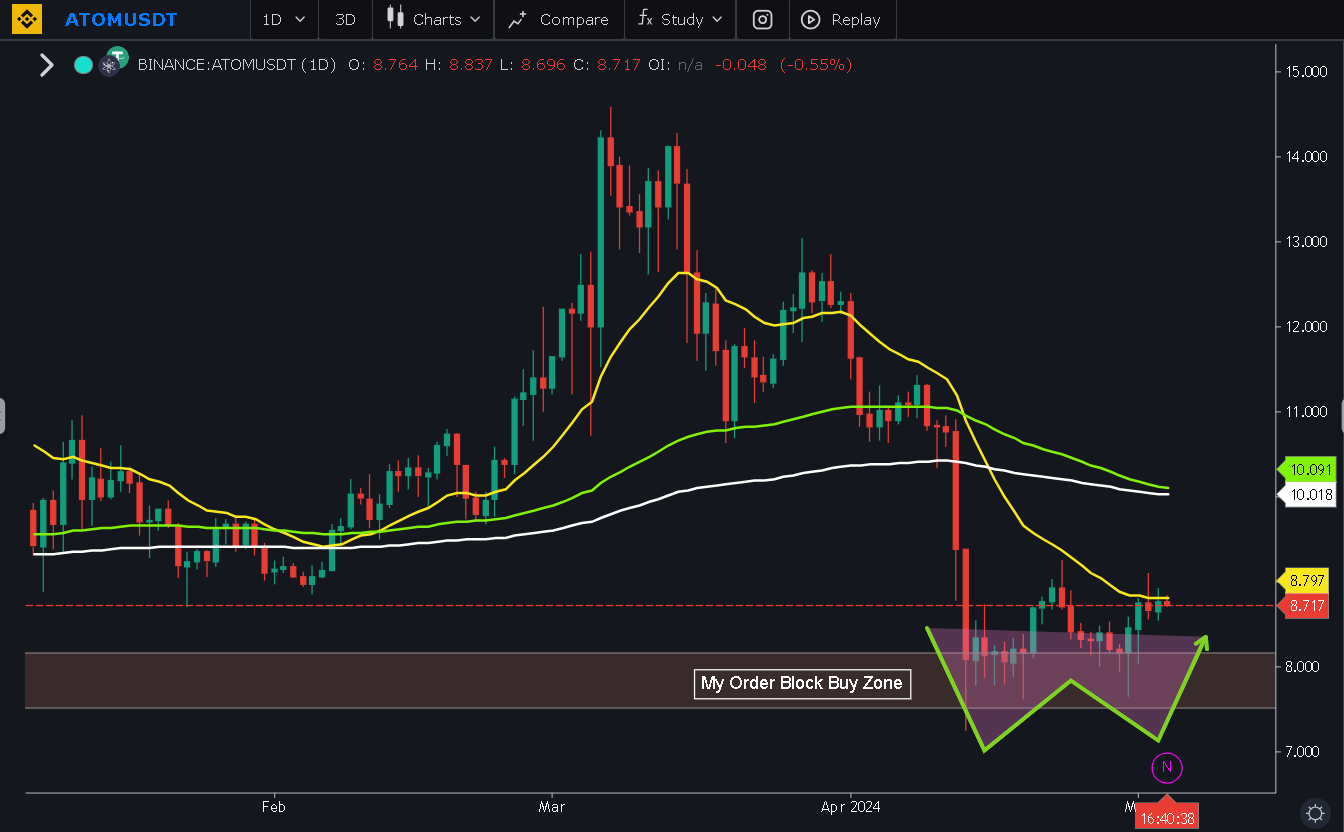The image size is (1344, 832).
Task: Click the Apr 2024 time axis label
Action: [x=849, y=805]
